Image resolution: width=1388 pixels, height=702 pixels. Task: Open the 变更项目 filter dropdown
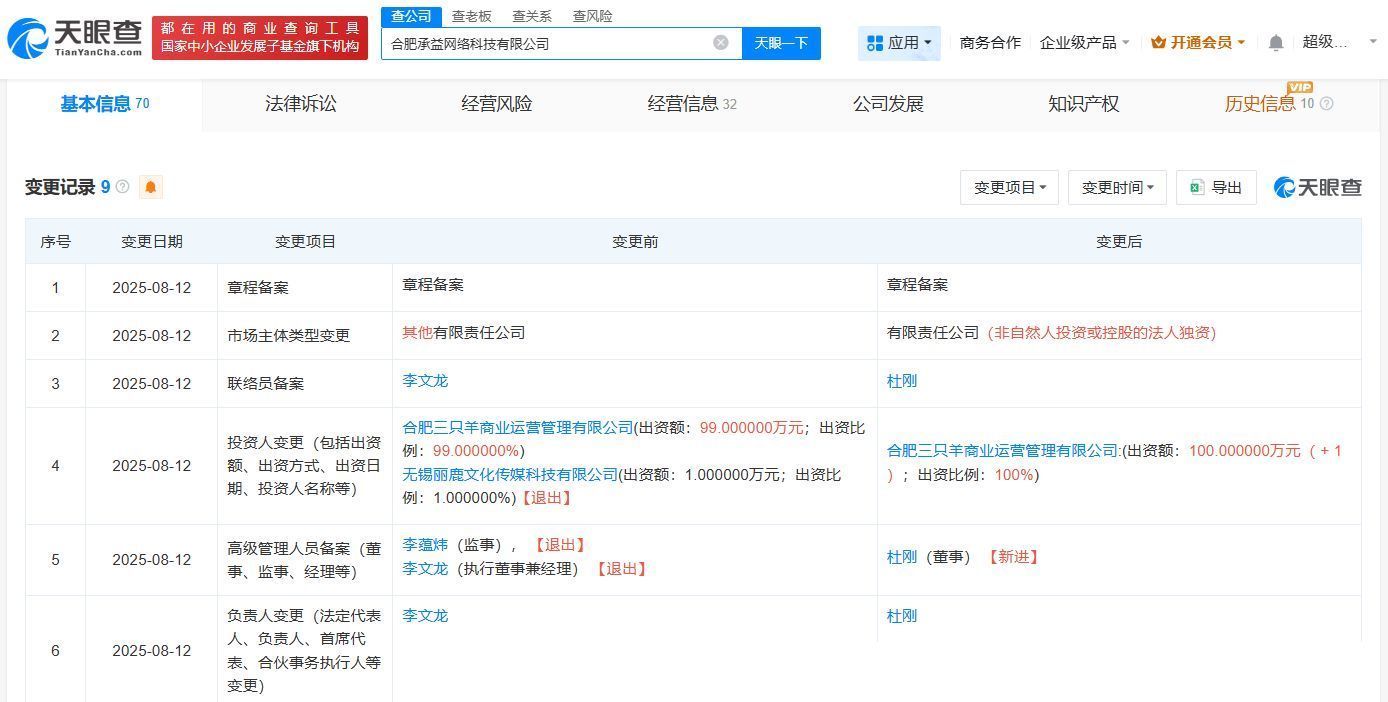tap(1009, 187)
